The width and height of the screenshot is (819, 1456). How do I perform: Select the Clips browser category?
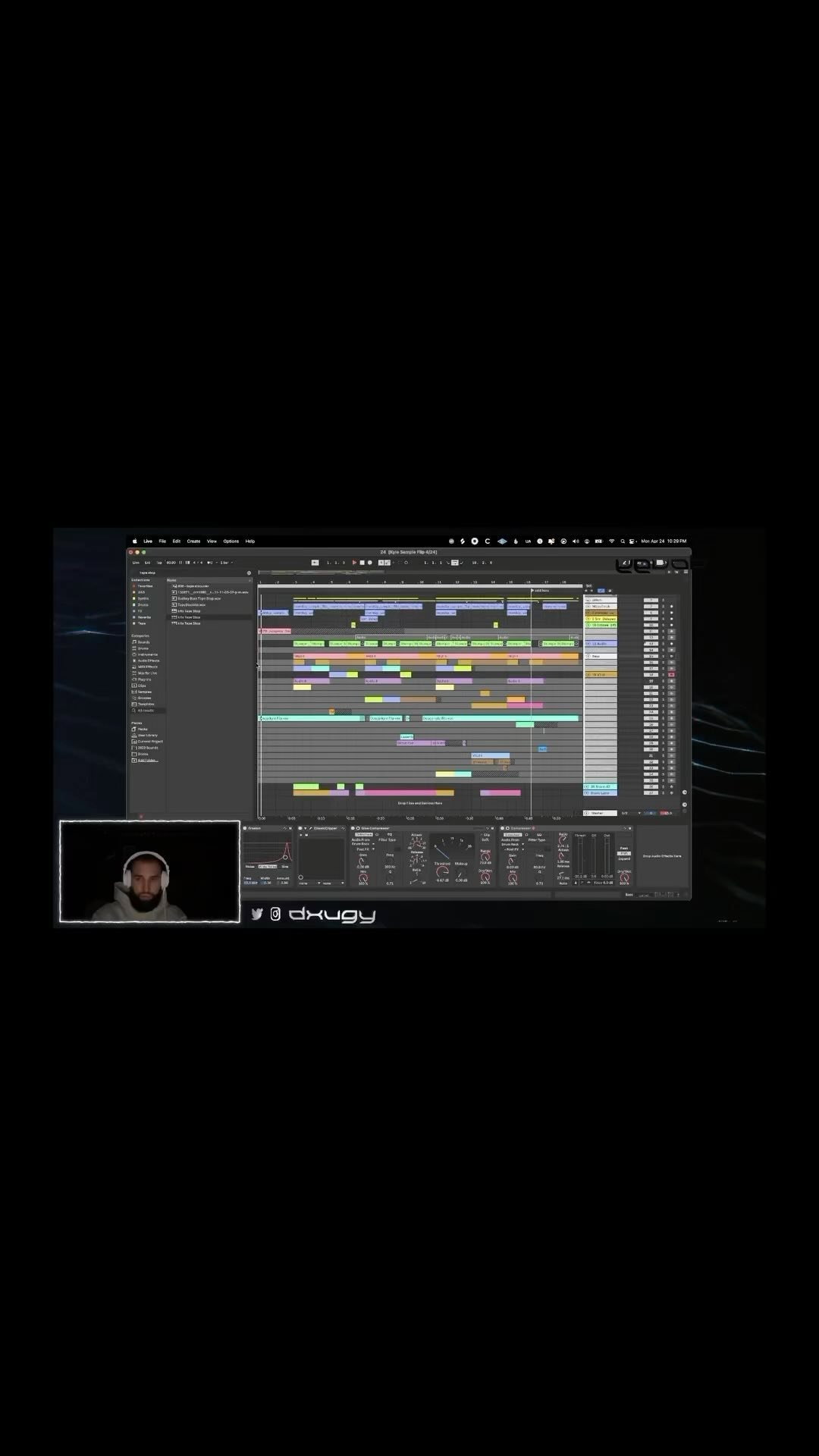coord(139,686)
